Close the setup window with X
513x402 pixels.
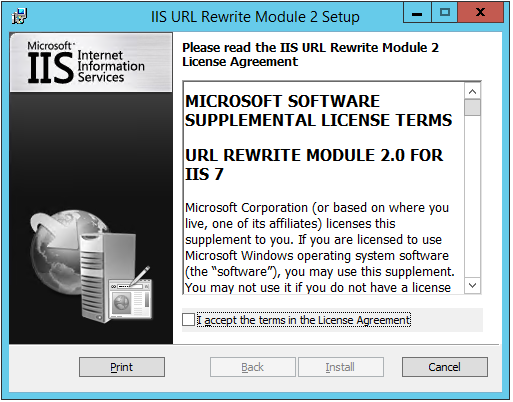[480, 13]
